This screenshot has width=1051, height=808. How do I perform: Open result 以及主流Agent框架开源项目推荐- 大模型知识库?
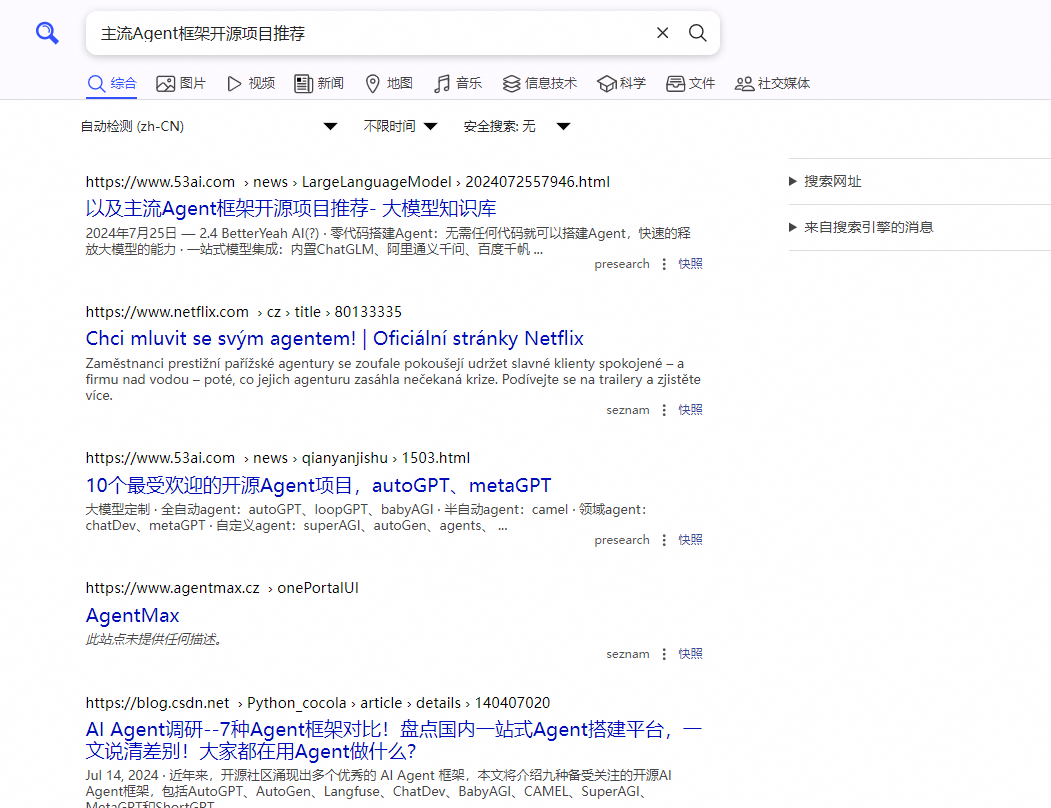[x=291, y=209]
